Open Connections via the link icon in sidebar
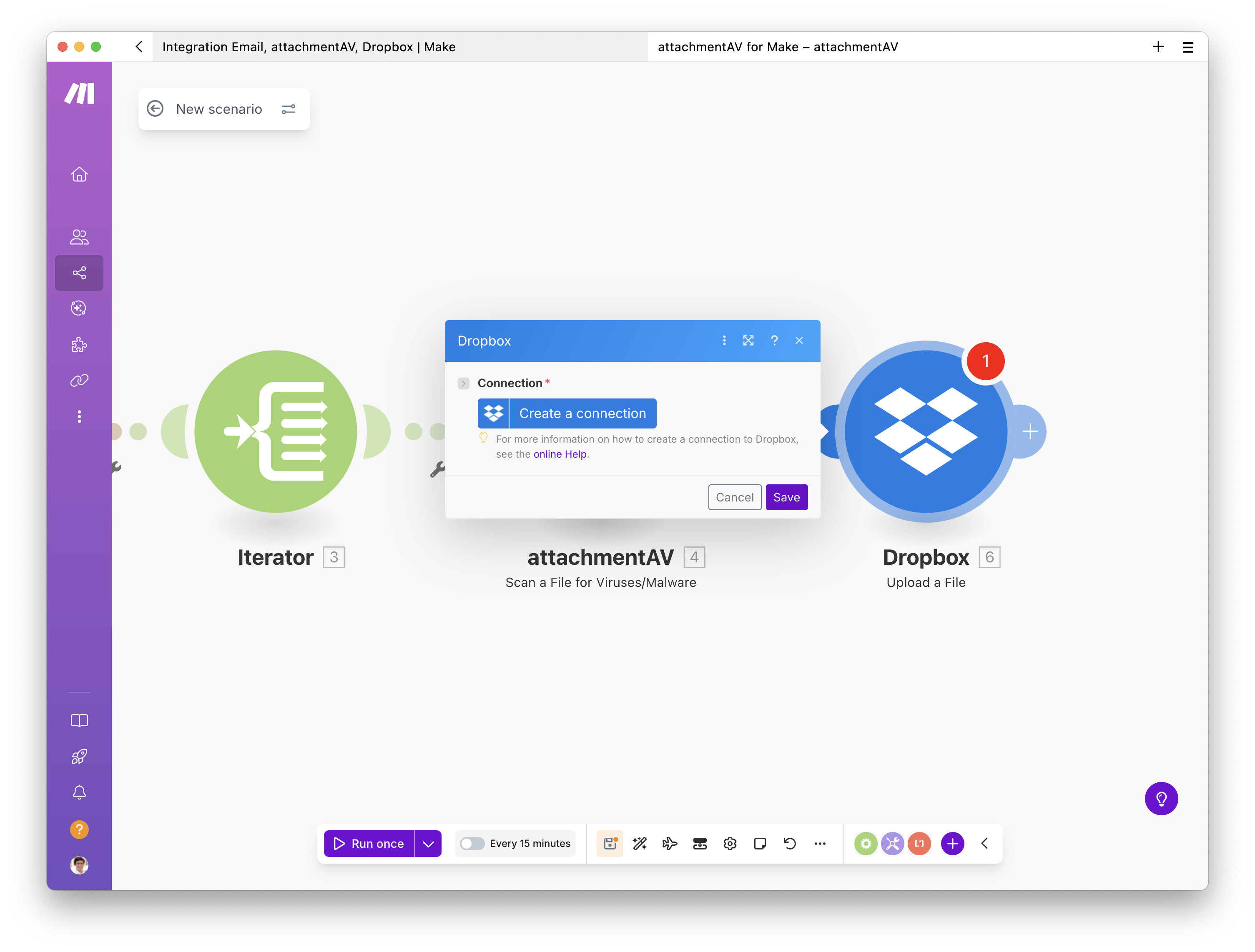 [x=79, y=381]
